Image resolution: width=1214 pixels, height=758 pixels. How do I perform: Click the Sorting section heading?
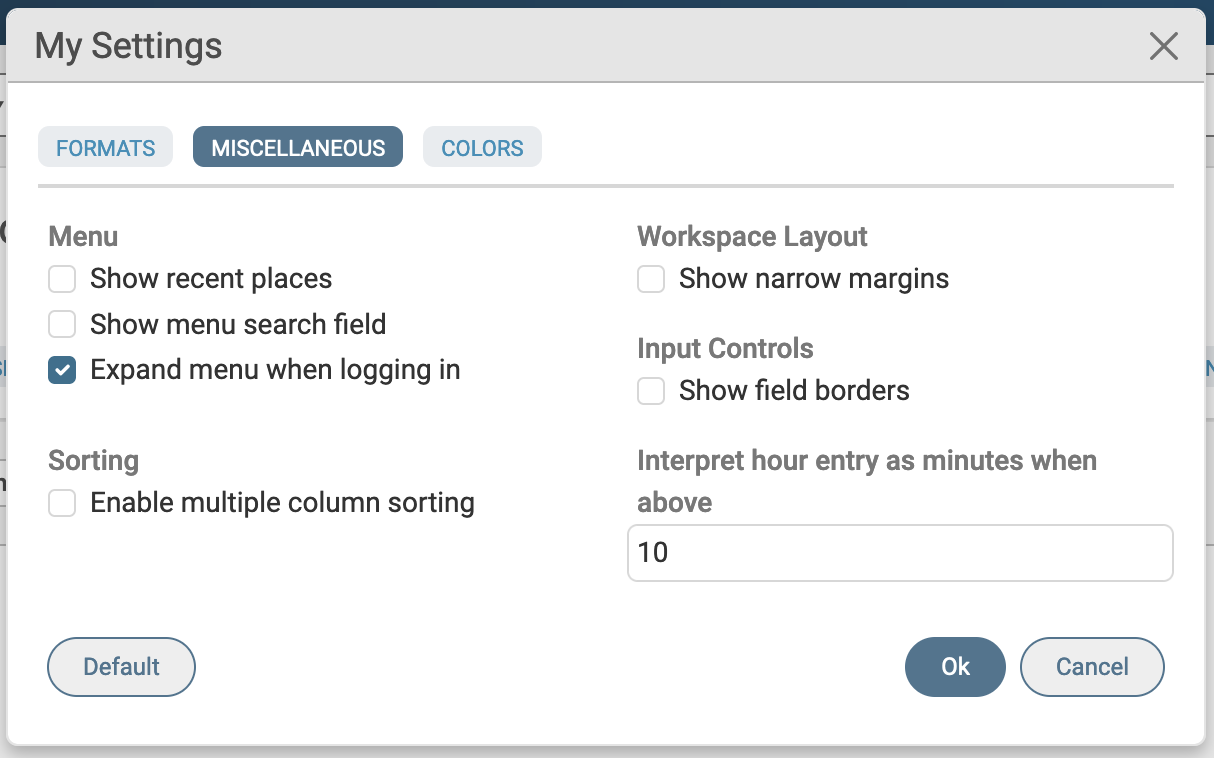[x=93, y=460]
